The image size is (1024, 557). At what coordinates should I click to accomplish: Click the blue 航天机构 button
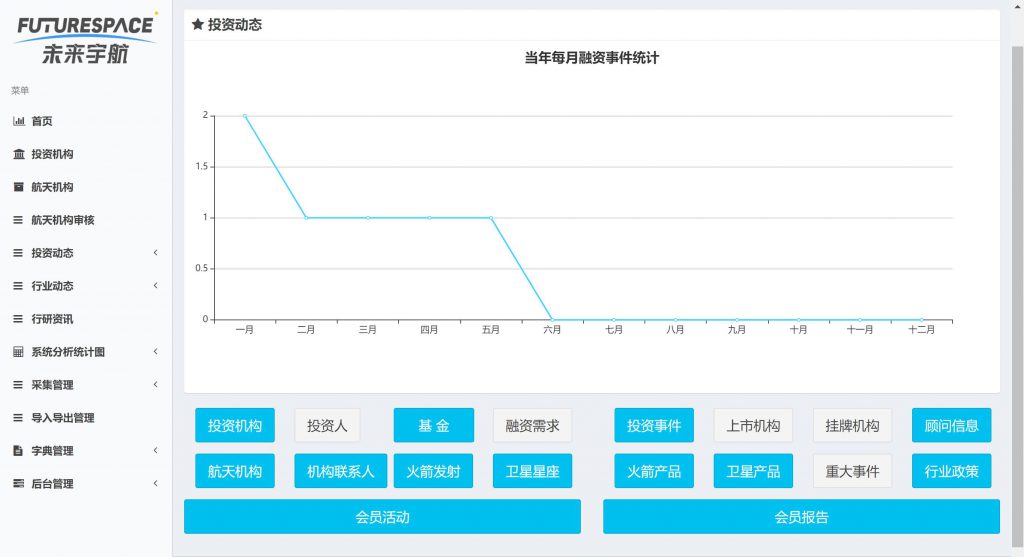click(x=235, y=471)
